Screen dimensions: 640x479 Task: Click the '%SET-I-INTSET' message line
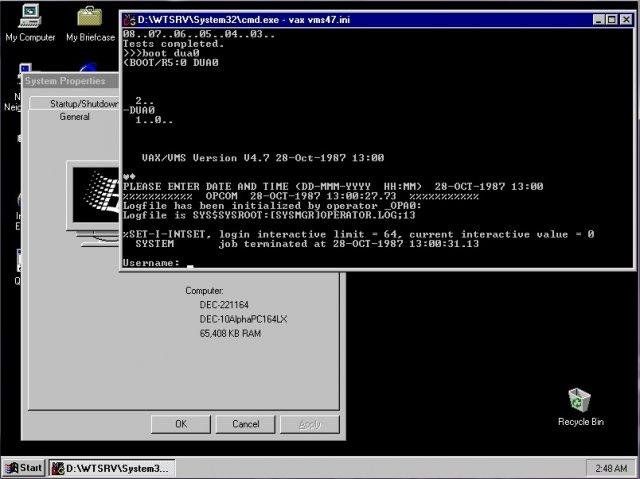point(358,234)
